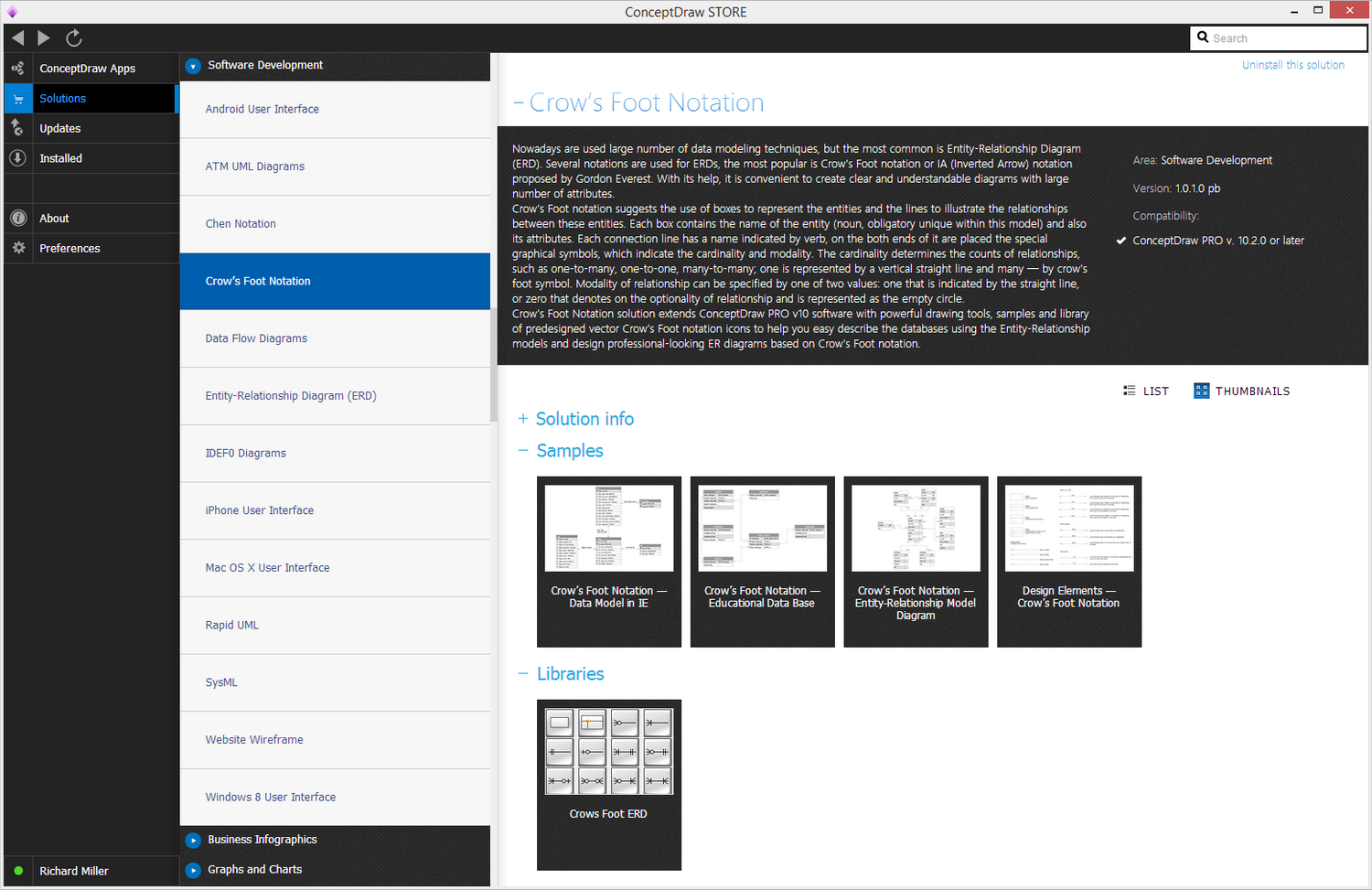1372x890 pixels.
Task: Collapse the Software Development category
Action: click(193, 66)
